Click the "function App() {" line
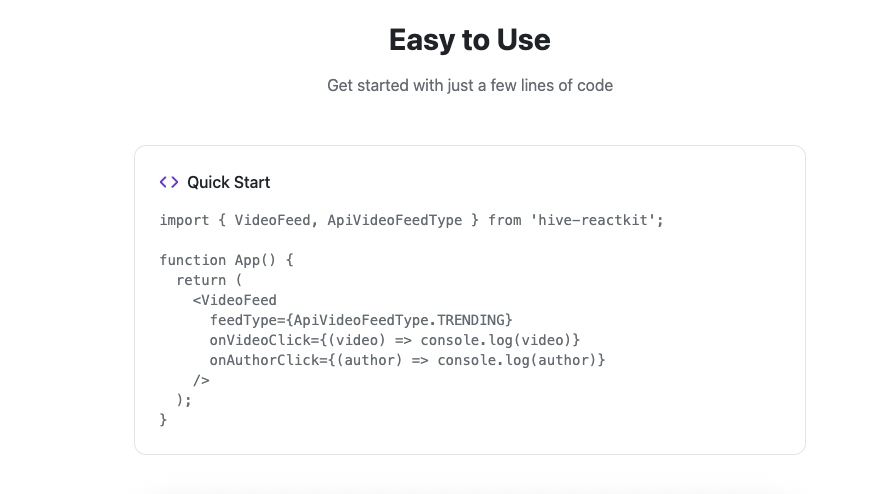Screen dimensions: 895x494 click(x=226, y=260)
